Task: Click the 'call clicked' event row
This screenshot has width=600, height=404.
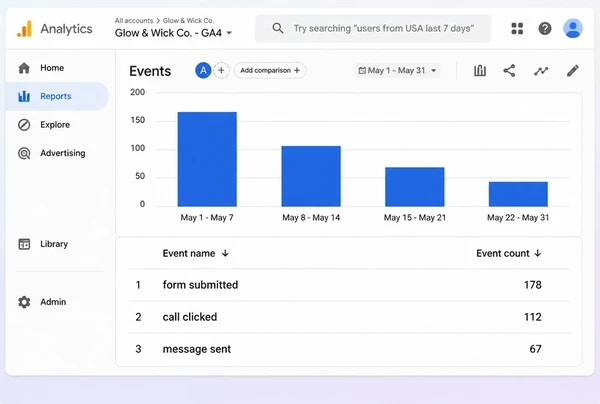Action: pyautogui.click(x=349, y=317)
